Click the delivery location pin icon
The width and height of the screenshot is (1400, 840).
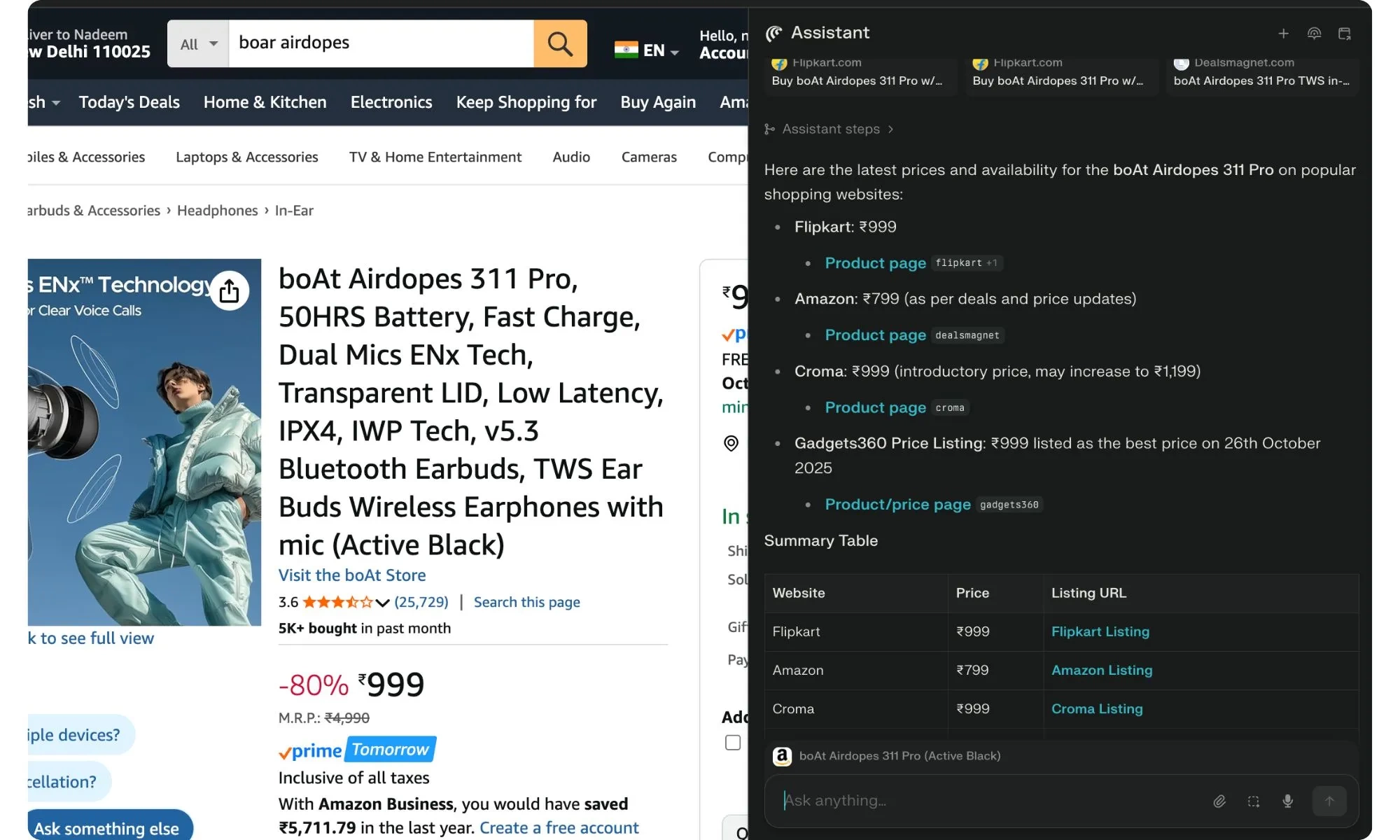tap(731, 443)
